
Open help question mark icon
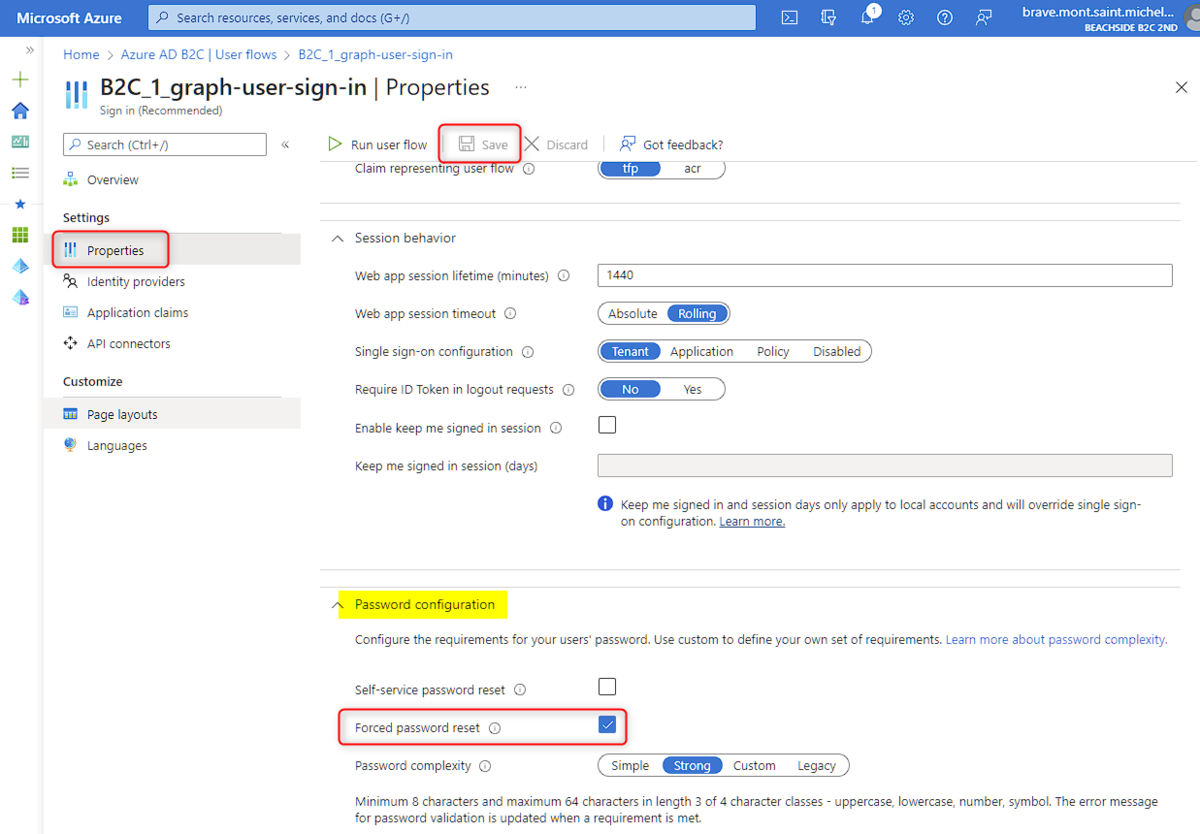pos(945,18)
